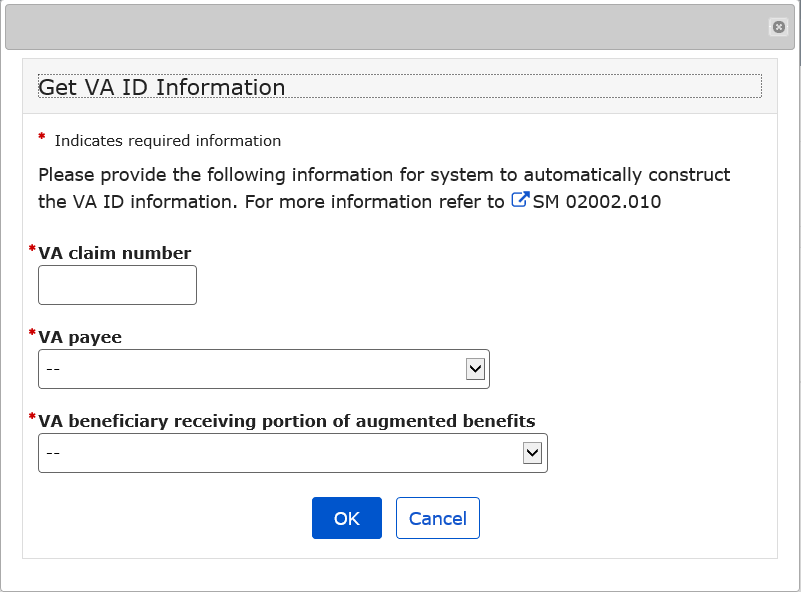Open the VA payee dropdown list
Image resolution: width=801 pixels, height=592 pixels.
coord(250,369)
